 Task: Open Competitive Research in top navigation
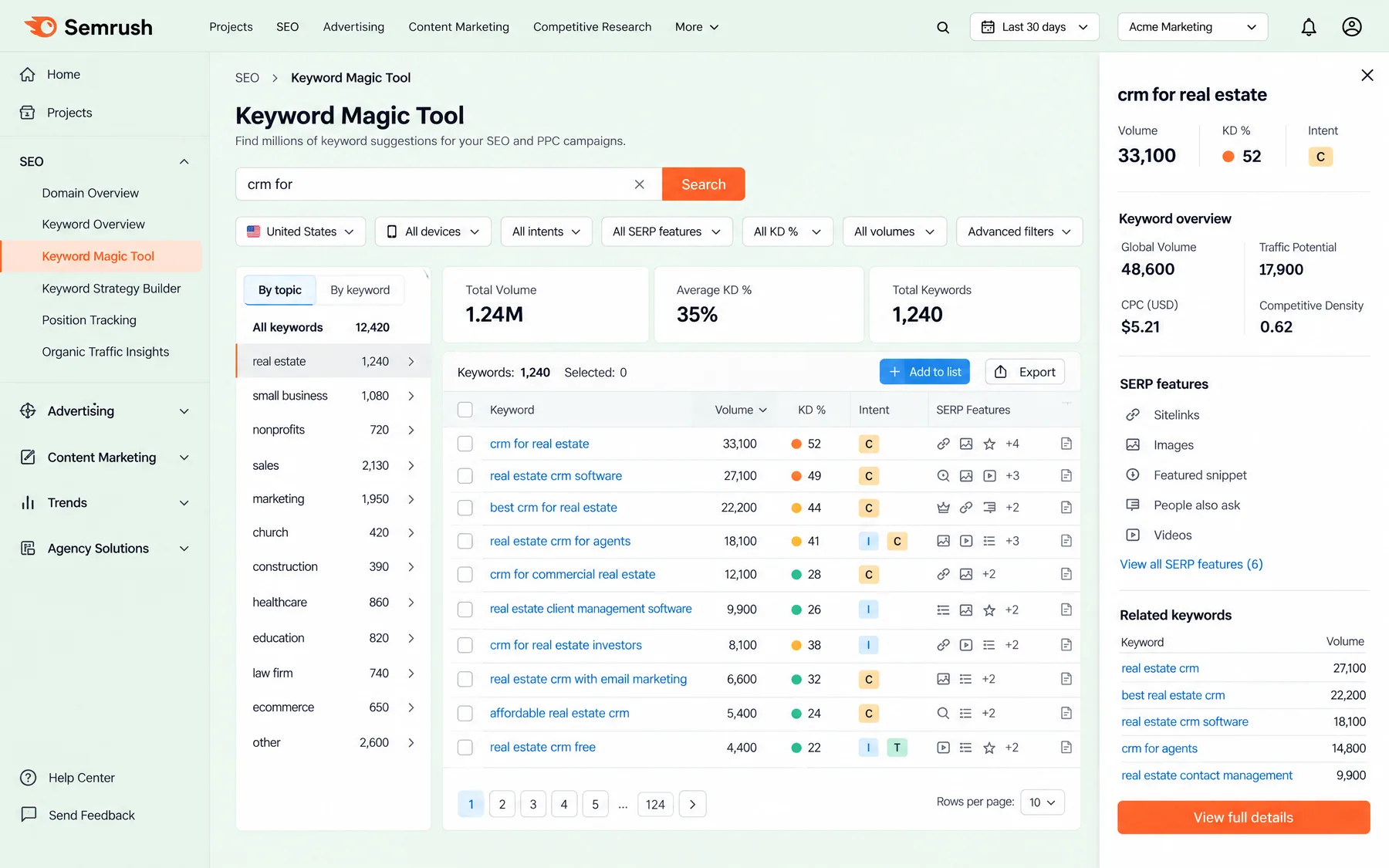tap(592, 27)
